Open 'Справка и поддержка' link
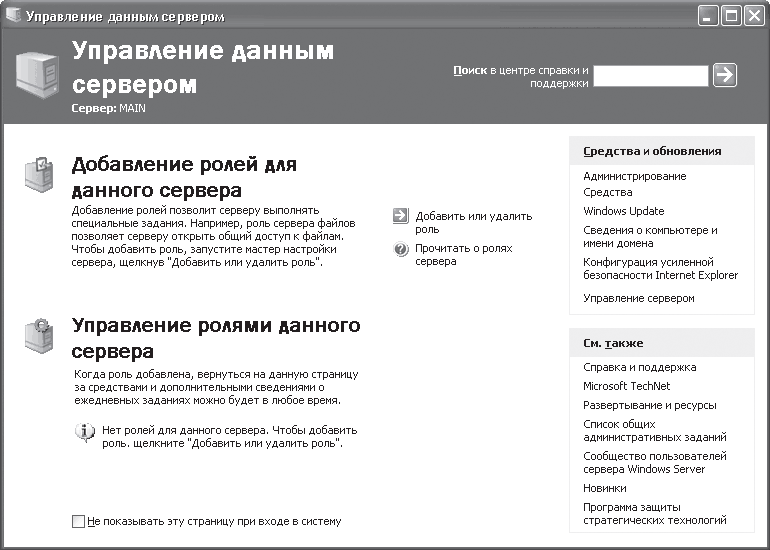The image size is (770, 550). tap(639, 367)
